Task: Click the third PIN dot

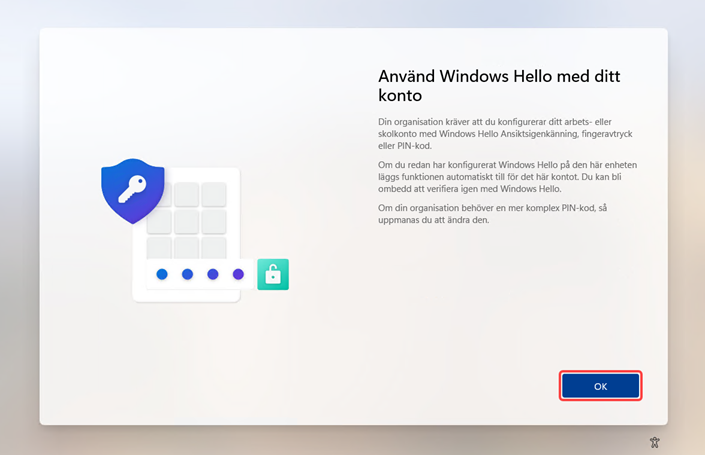Action: [212, 274]
